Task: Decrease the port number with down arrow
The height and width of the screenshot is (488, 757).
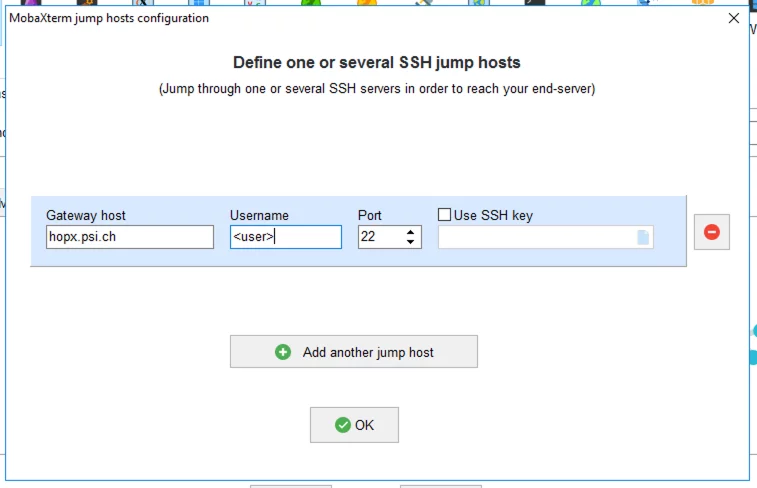Action: [410, 242]
